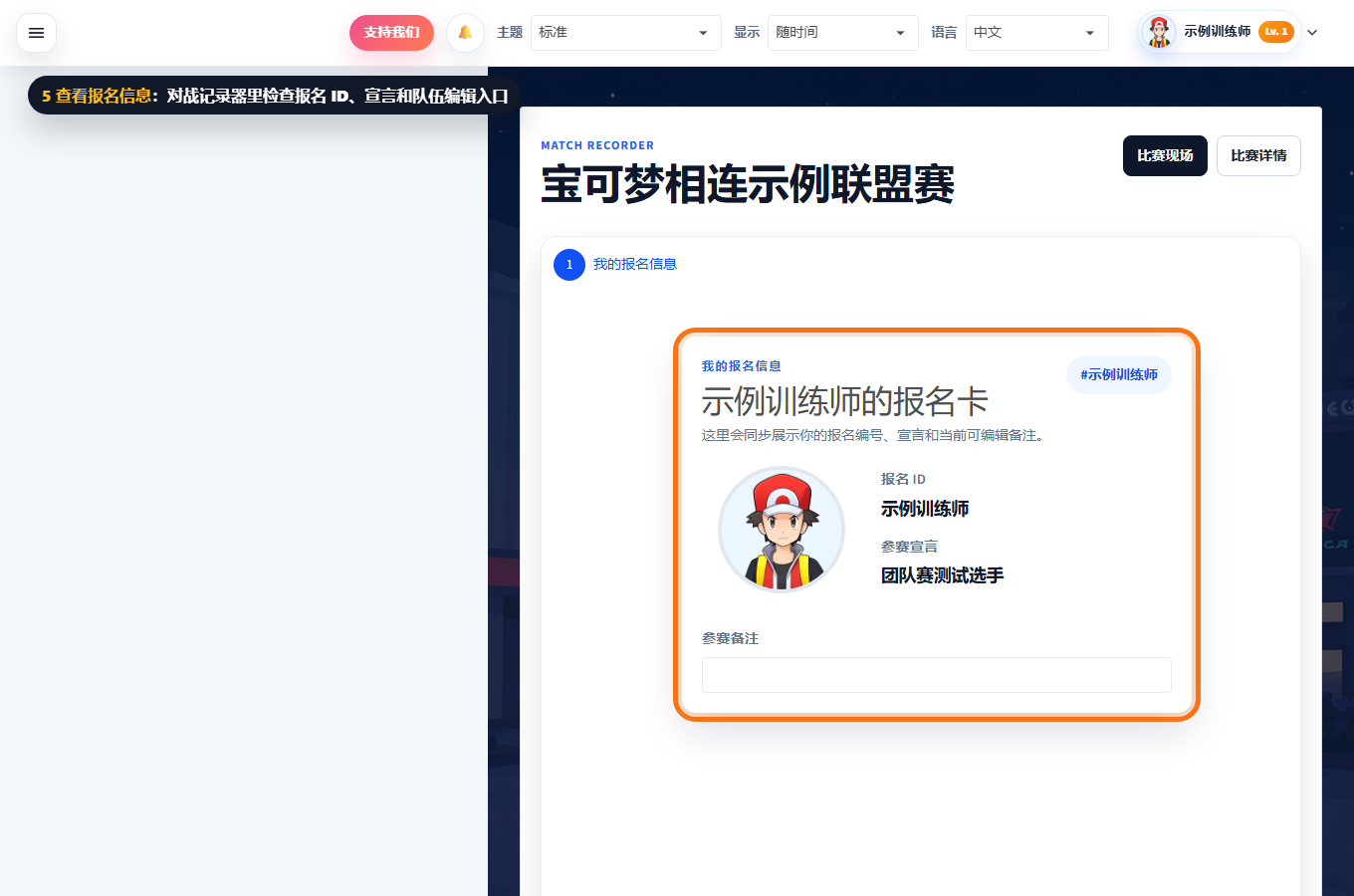The width and height of the screenshot is (1354, 896).
Task: Click the small 我的报名信息 label on the card
Action: pyautogui.click(x=741, y=366)
